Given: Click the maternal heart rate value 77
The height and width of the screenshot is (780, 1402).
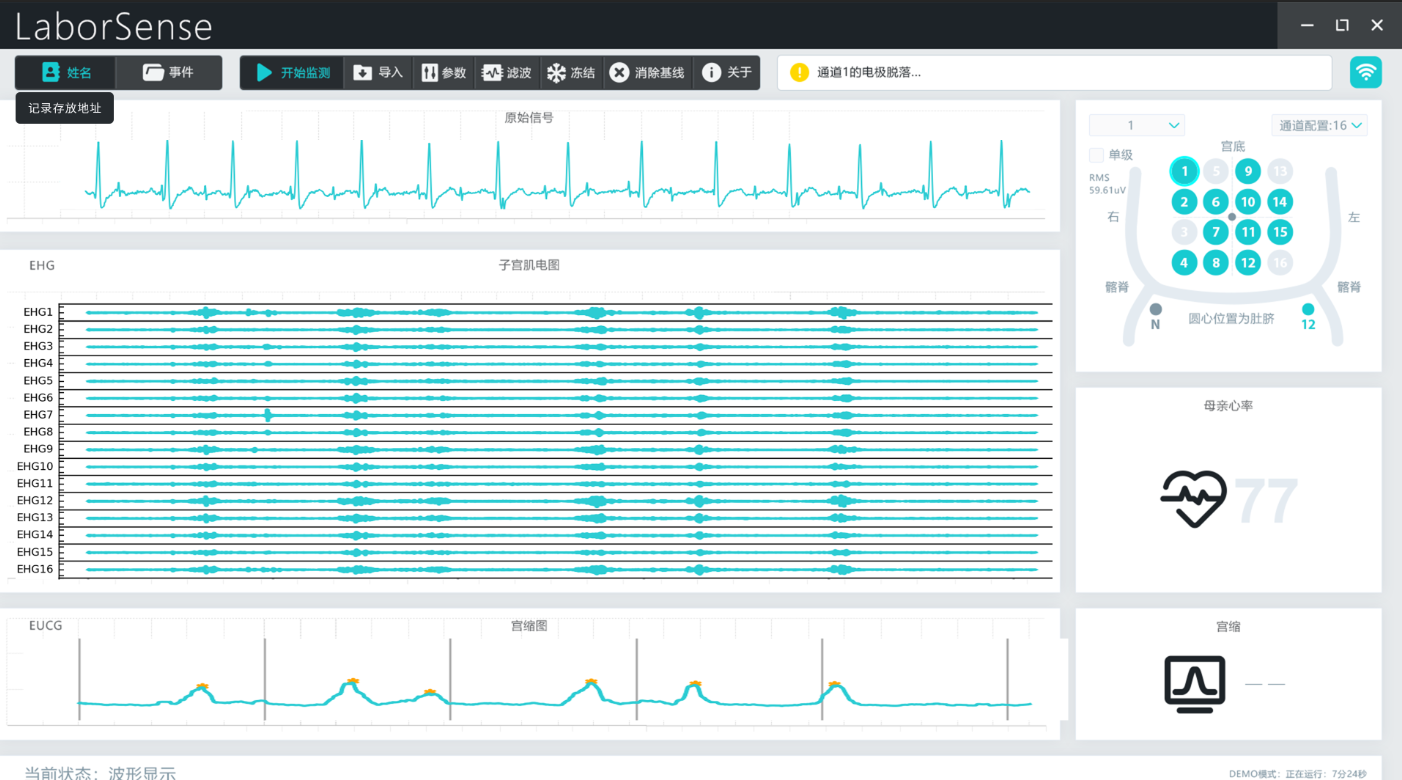Looking at the screenshot, I should (x=1267, y=500).
